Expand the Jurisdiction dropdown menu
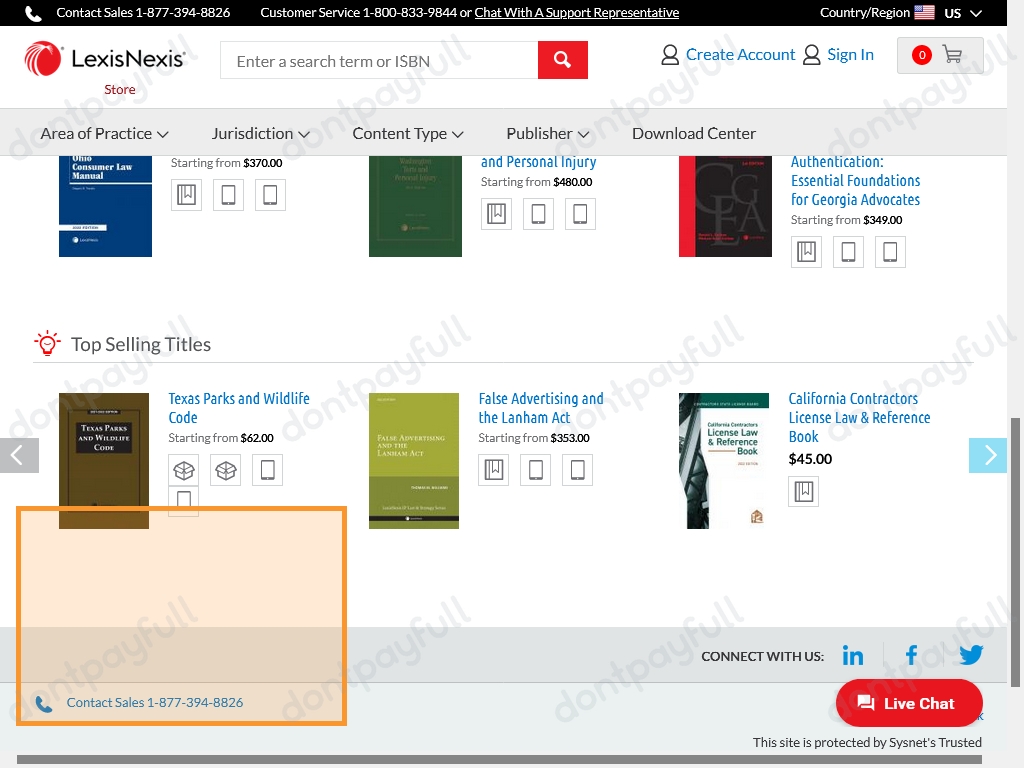Image resolution: width=1024 pixels, height=768 pixels. tap(260, 133)
